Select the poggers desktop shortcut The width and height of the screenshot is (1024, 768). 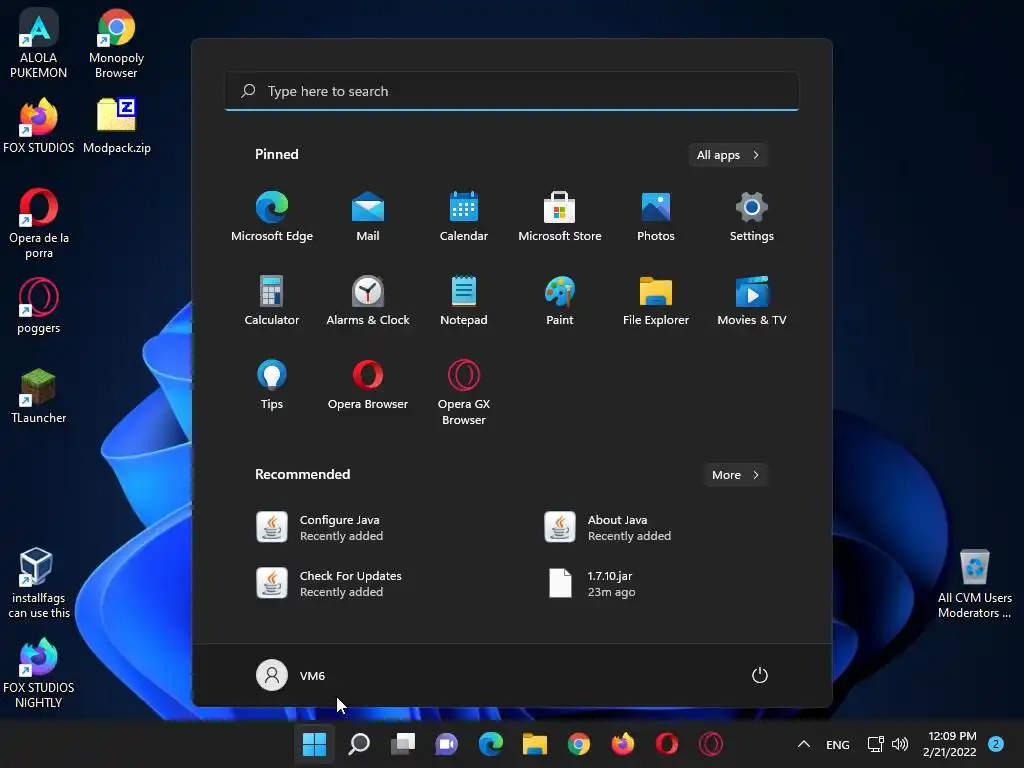click(39, 306)
